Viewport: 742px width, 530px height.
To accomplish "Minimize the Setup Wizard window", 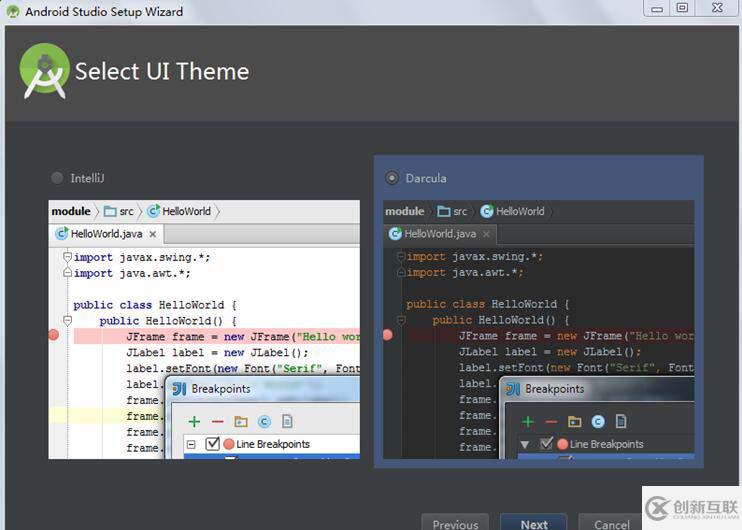I will pos(657,8).
